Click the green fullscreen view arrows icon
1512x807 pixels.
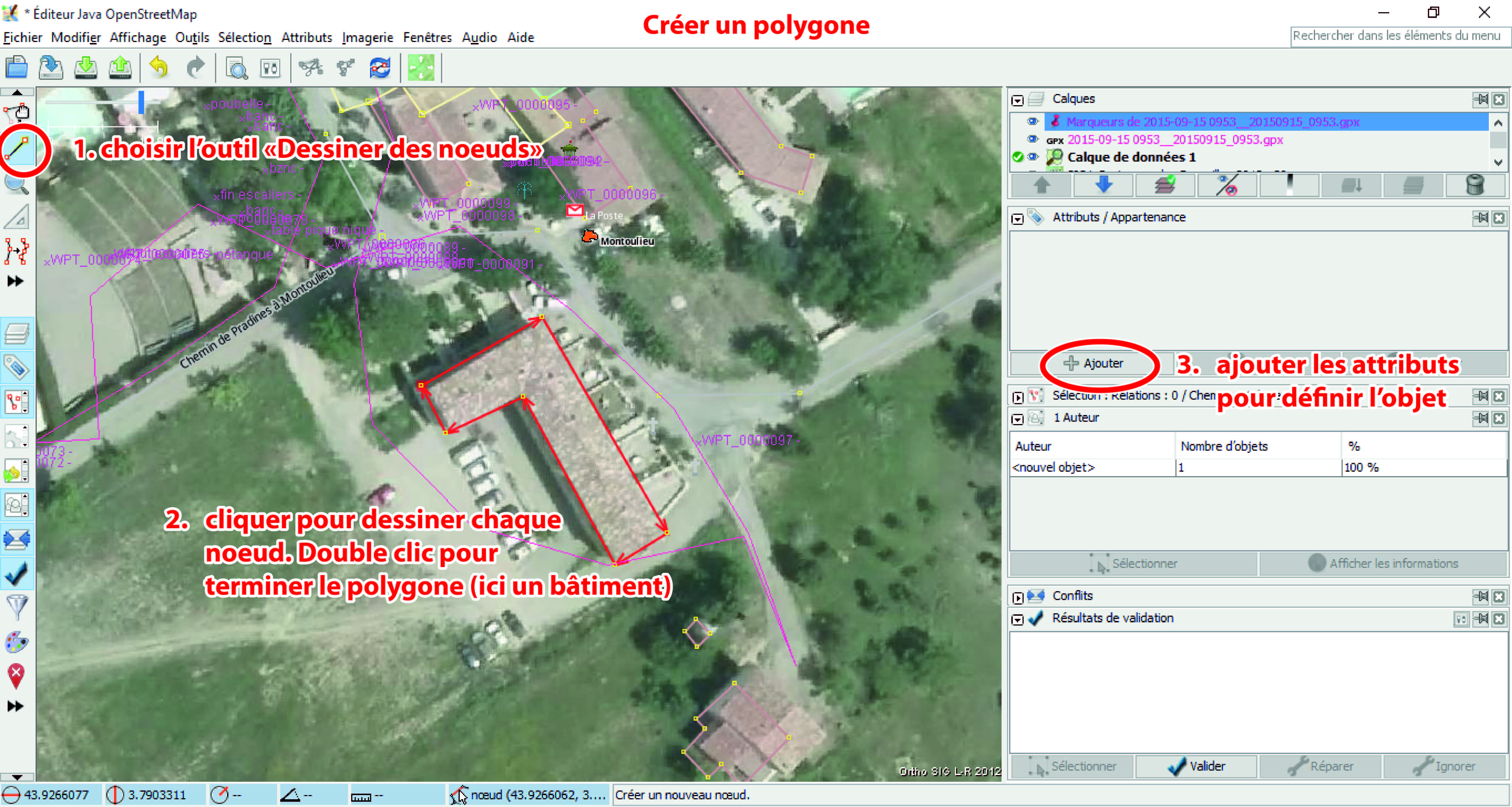point(421,68)
